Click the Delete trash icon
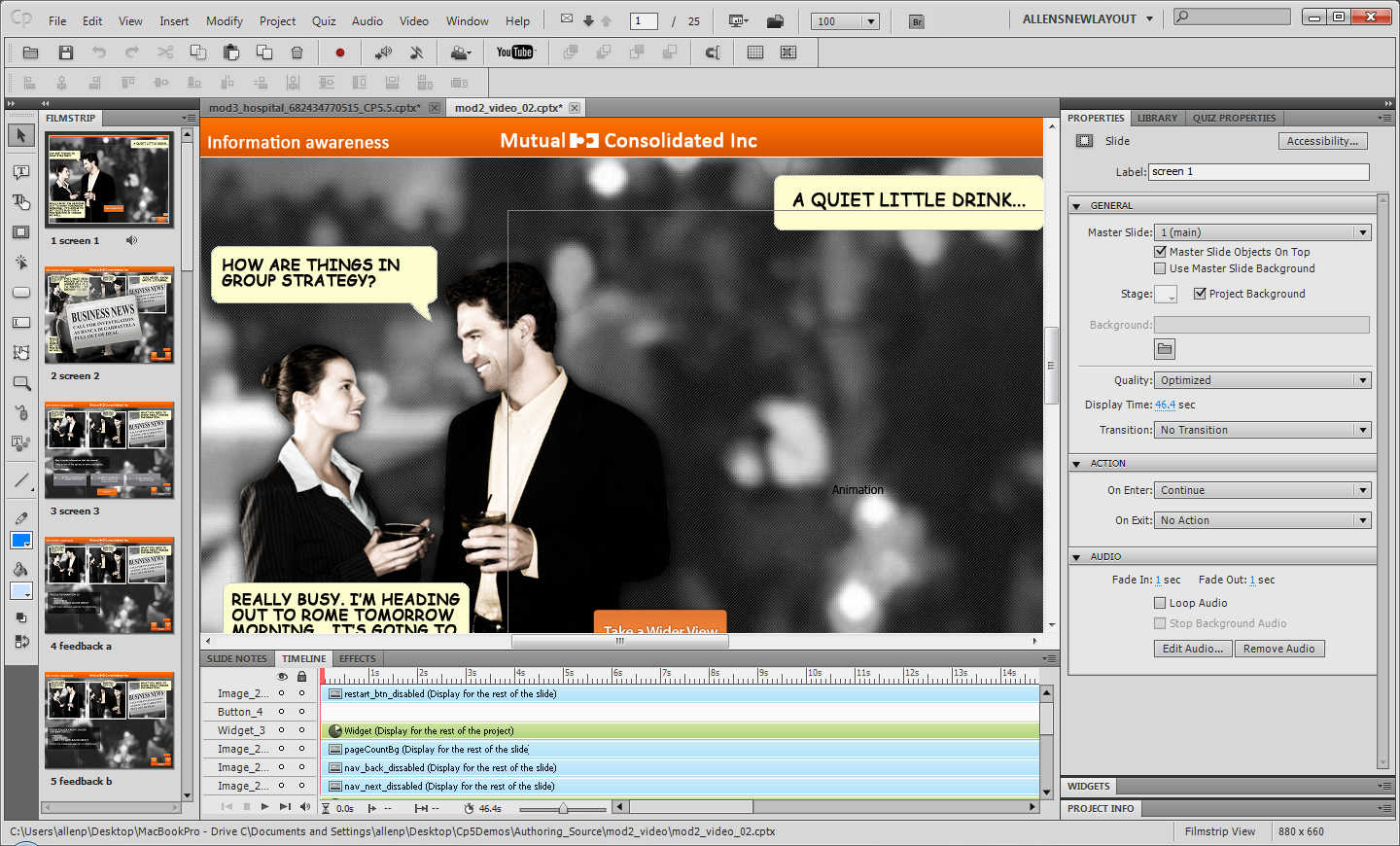The image size is (1400, 846). pos(297,53)
